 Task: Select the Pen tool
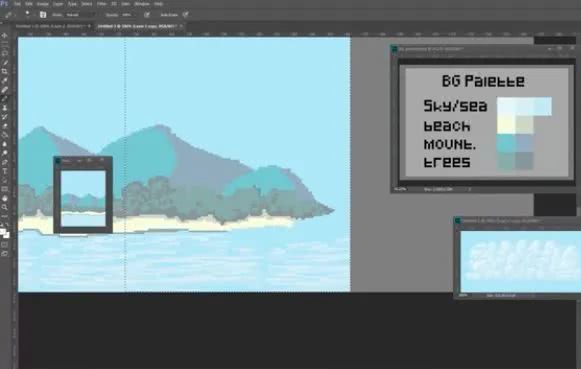click(5, 162)
